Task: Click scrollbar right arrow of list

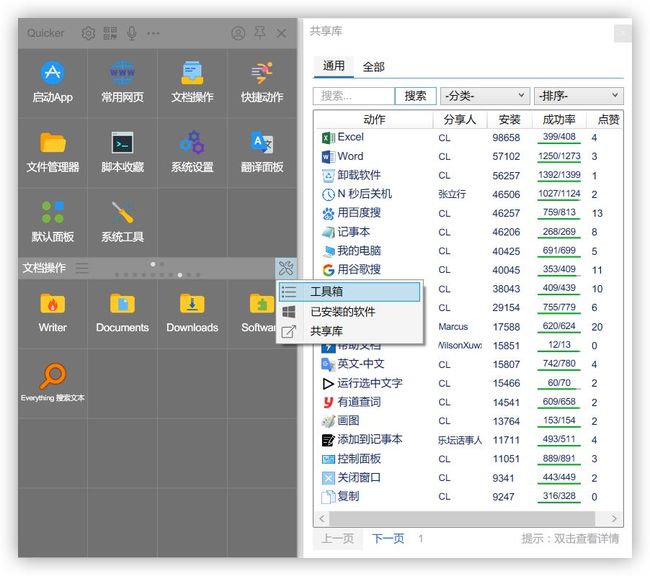Action: [614, 518]
